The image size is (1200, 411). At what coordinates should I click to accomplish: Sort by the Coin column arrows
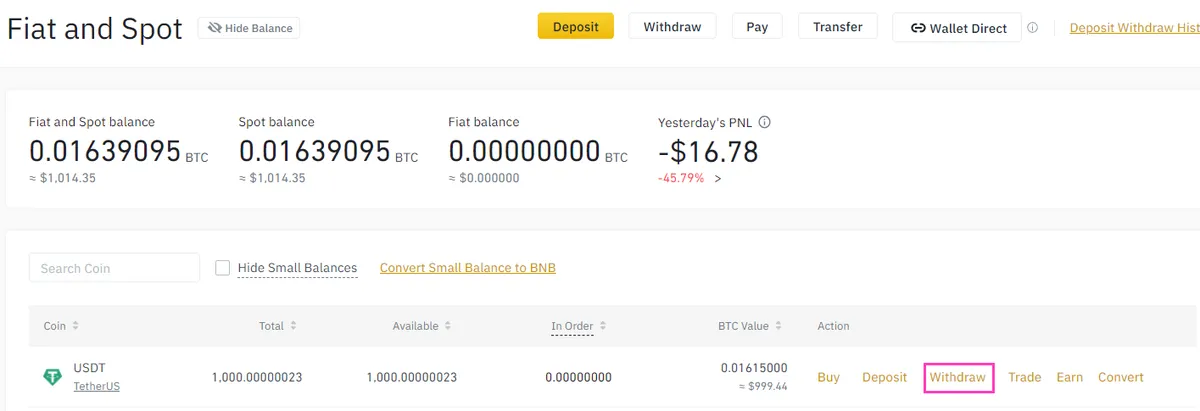(x=75, y=326)
